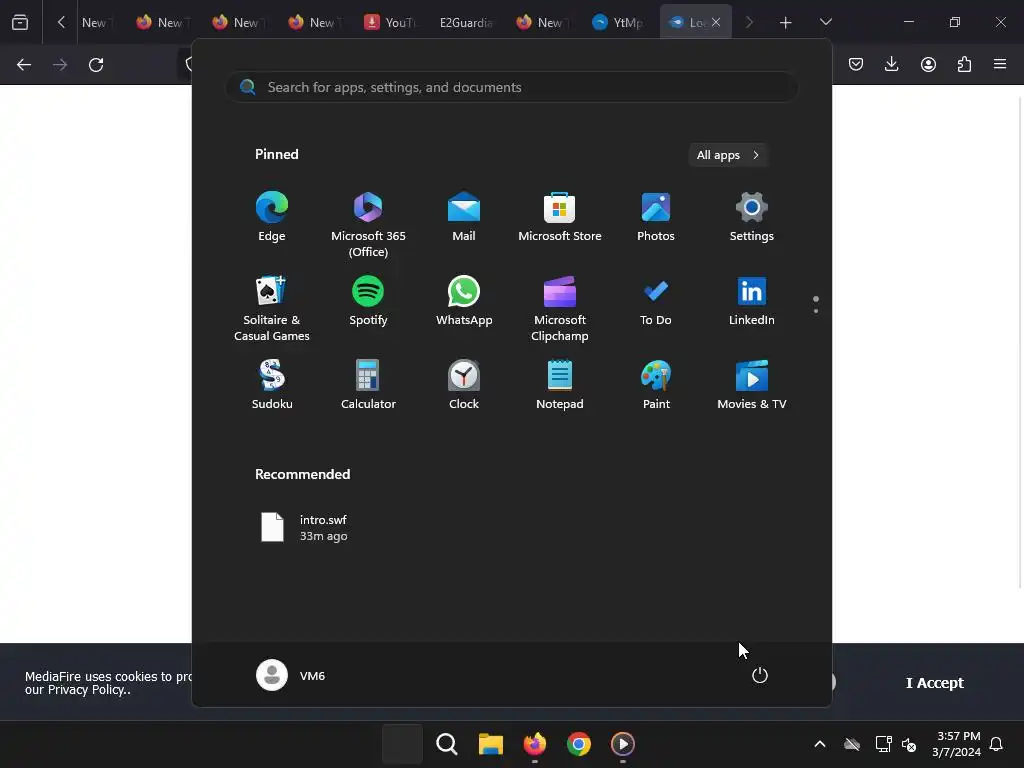The height and width of the screenshot is (768, 1024).
Task: Open the VM6 user account menu
Action: (291, 675)
